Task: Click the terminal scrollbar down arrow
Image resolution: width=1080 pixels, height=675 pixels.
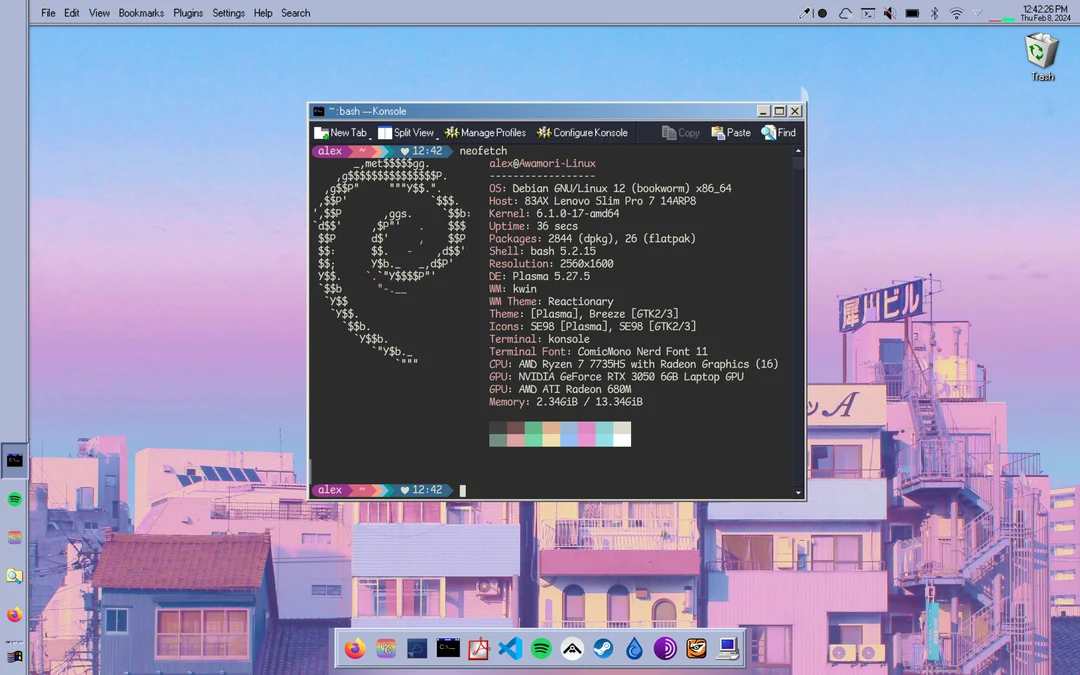Action: [797, 491]
